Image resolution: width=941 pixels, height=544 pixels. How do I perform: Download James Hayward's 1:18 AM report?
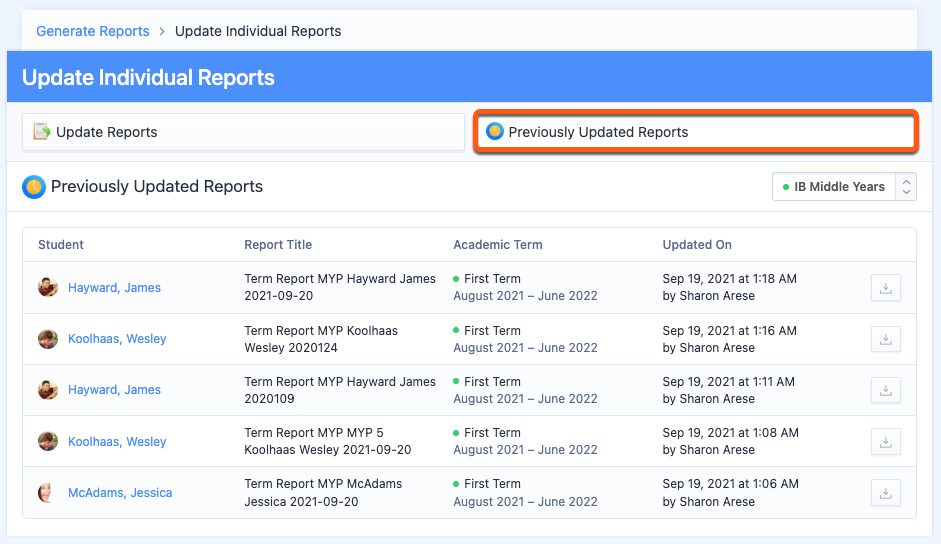click(x=885, y=288)
